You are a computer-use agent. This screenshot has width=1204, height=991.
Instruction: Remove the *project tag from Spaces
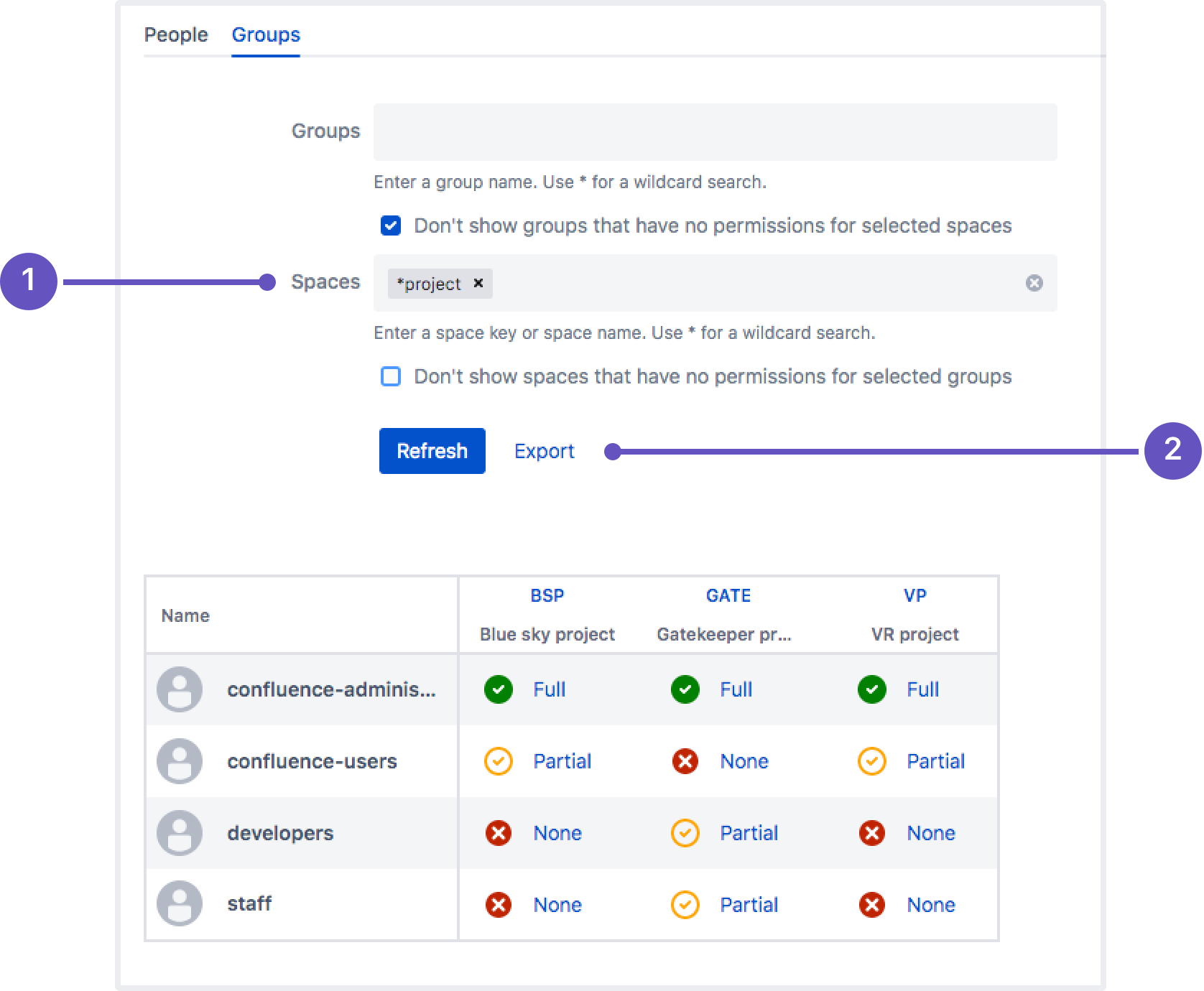pyautogui.click(x=478, y=284)
